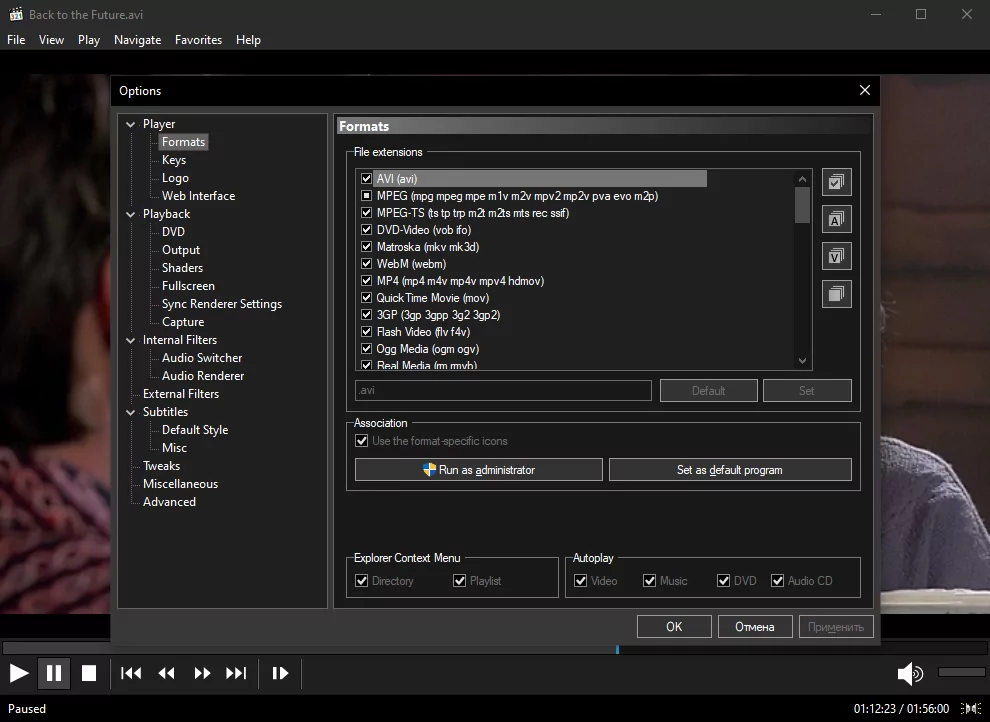Viewport: 990px width, 722px height.
Task: Click the Отмена (Cancel) button
Action: 755,627
